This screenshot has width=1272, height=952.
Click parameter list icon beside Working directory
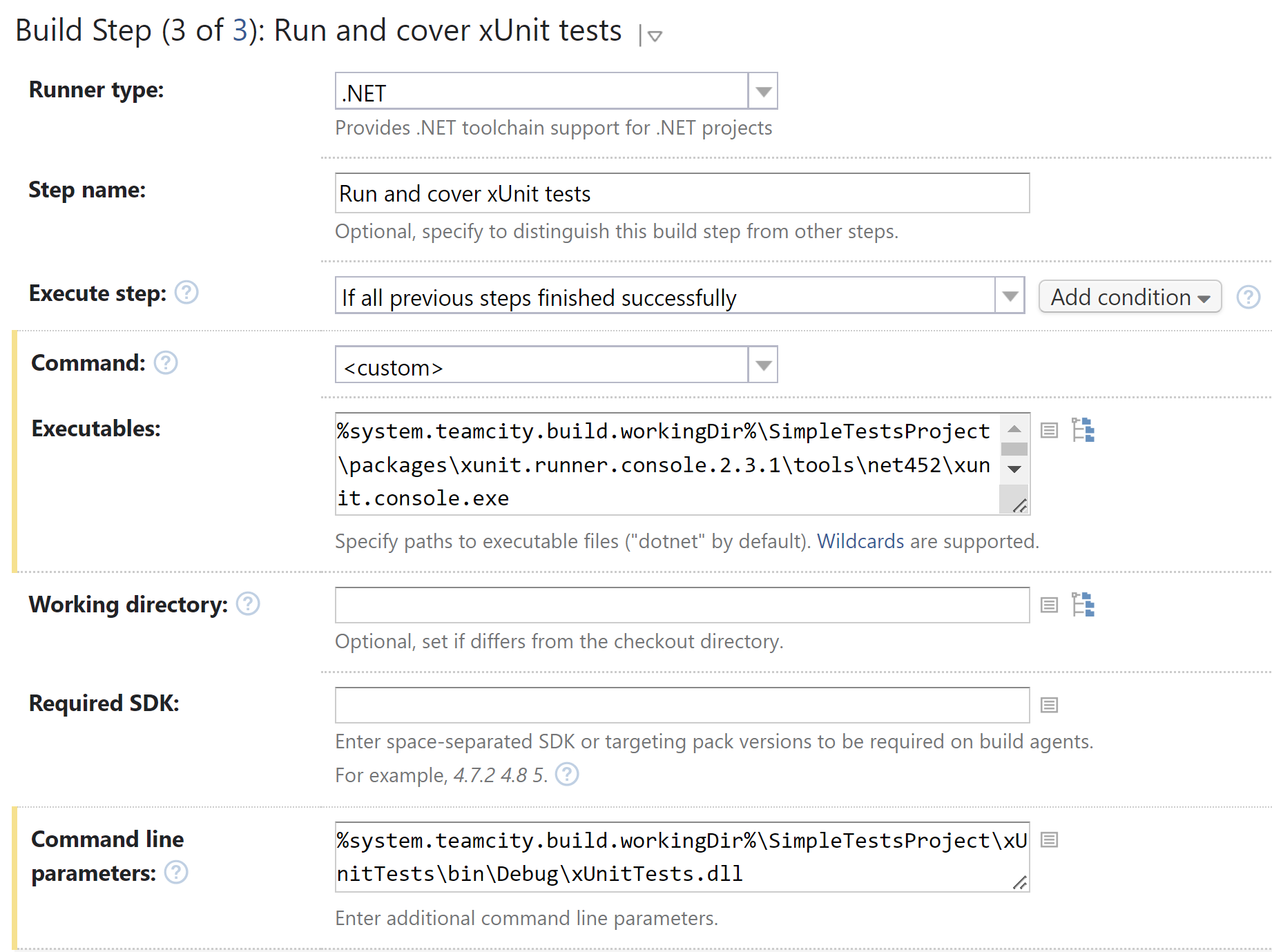coord(1049,605)
